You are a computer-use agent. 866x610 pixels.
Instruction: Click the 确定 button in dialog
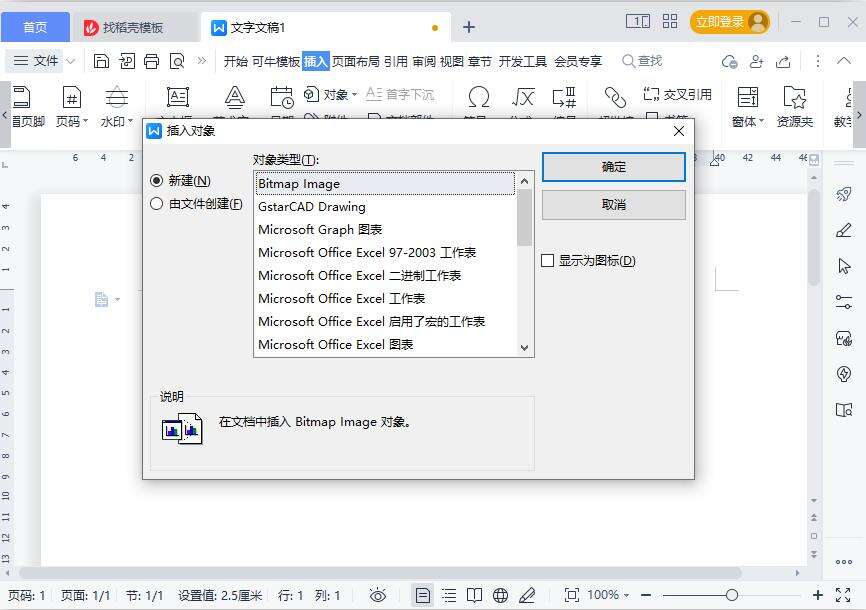pyautogui.click(x=614, y=167)
